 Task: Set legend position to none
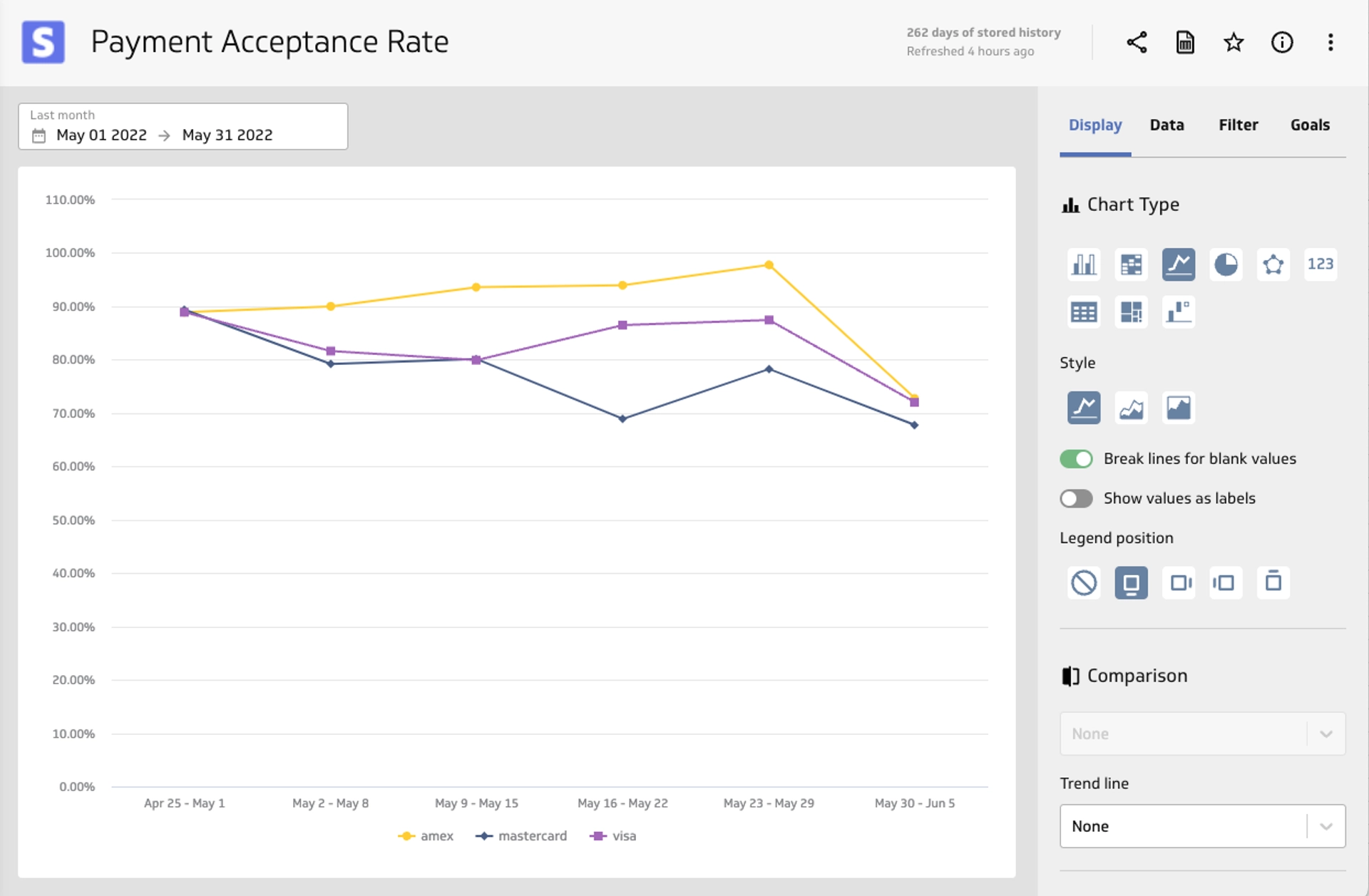pyautogui.click(x=1084, y=582)
